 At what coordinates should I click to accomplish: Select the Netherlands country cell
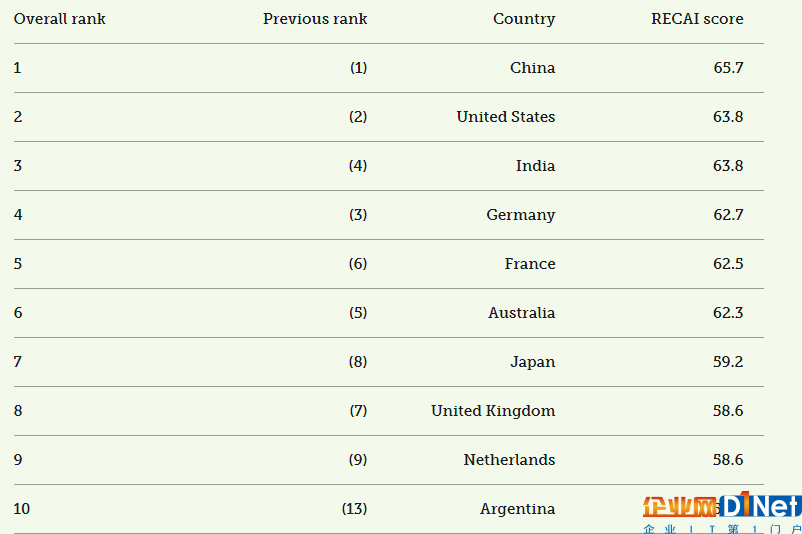click(x=509, y=460)
